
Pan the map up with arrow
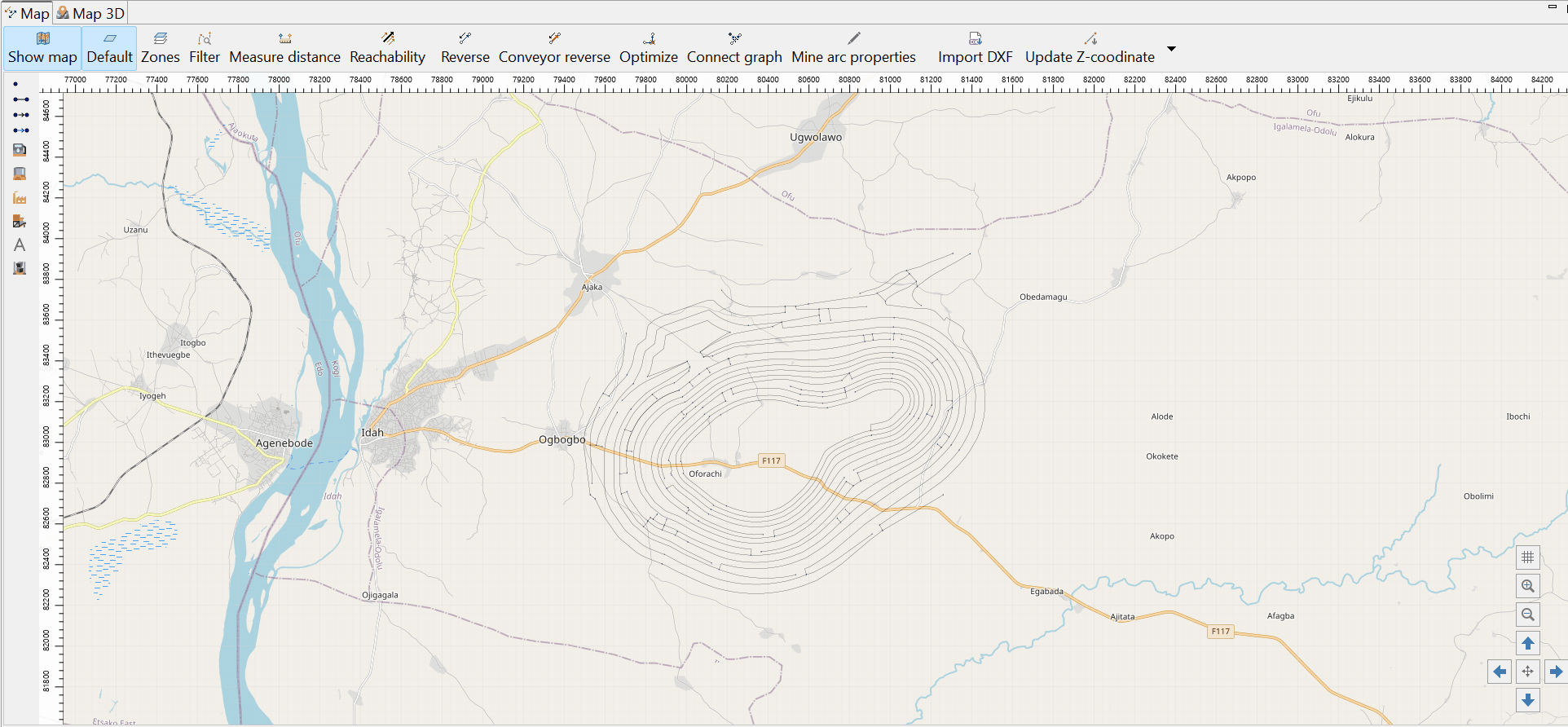[x=1527, y=643]
